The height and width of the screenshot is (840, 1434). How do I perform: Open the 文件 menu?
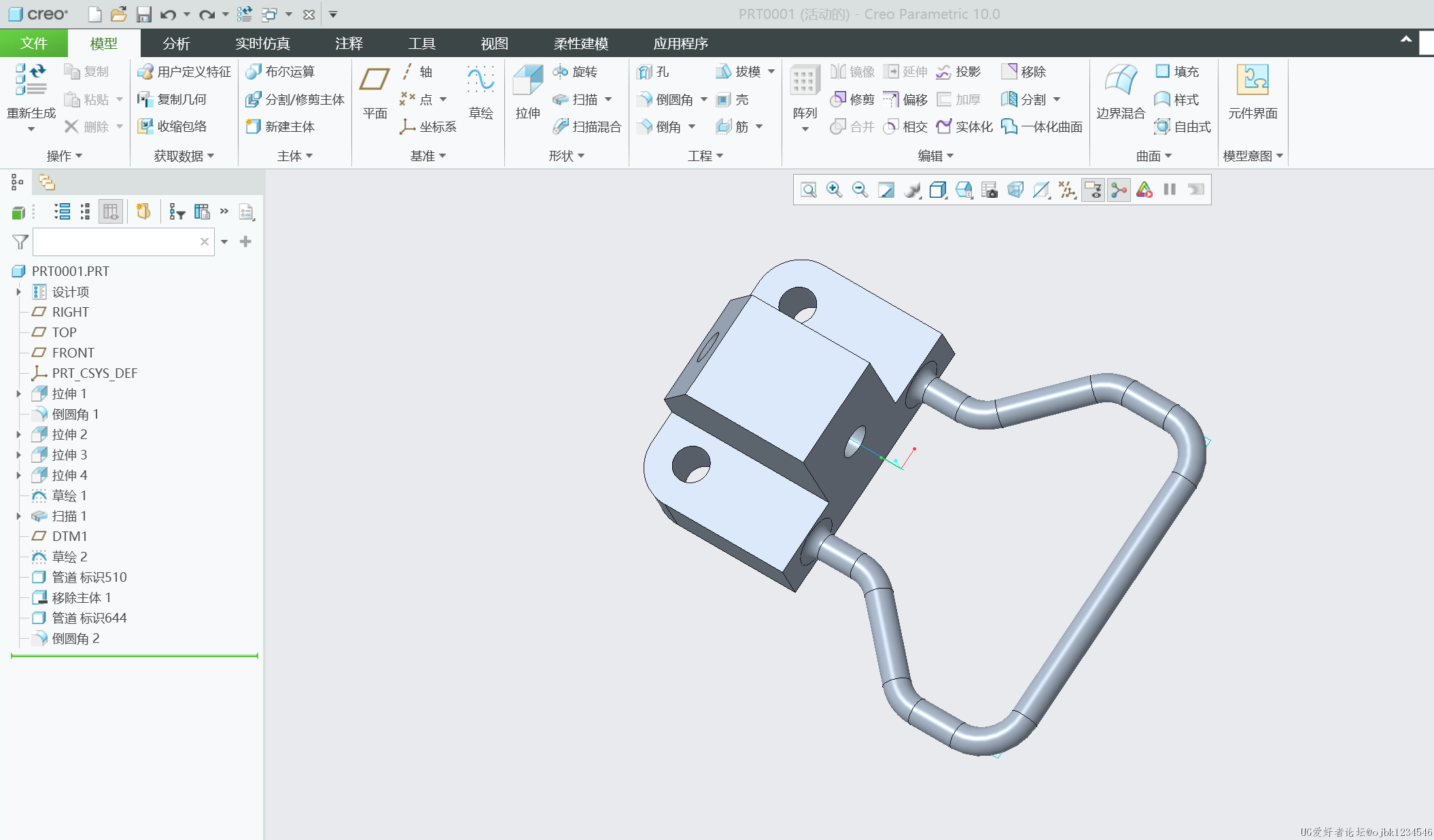pyautogui.click(x=34, y=43)
